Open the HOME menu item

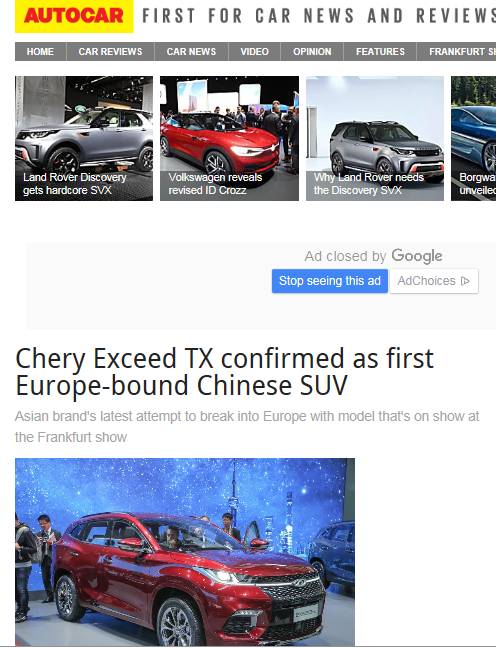click(40, 52)
